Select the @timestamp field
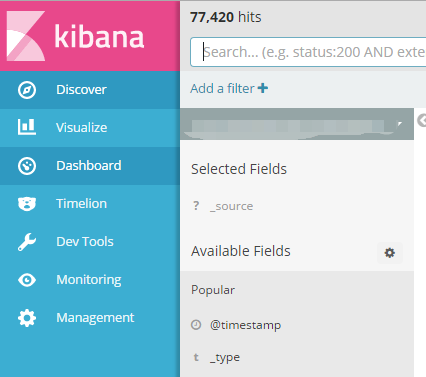426x377 pixels. click(x=245, y=325)
